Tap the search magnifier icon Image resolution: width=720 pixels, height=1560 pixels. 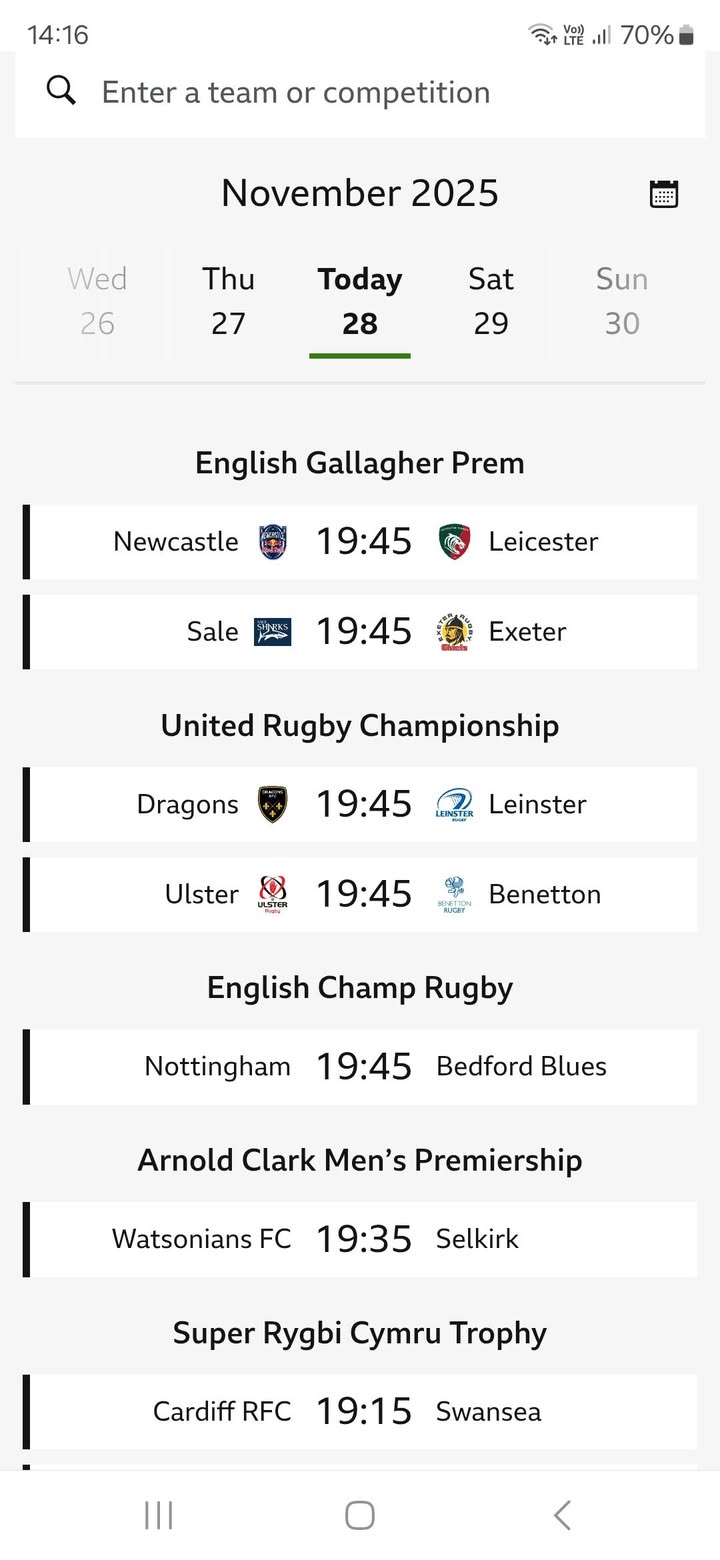61,92
